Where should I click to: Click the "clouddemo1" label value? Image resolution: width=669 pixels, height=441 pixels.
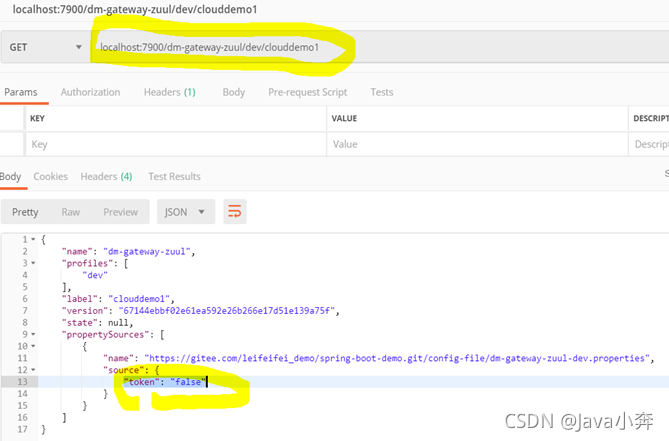coord(139,299)
